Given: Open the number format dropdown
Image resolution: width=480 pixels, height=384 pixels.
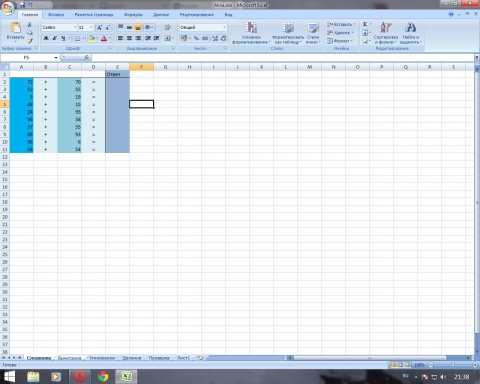Looking at the screenshot, I should 224,27.
